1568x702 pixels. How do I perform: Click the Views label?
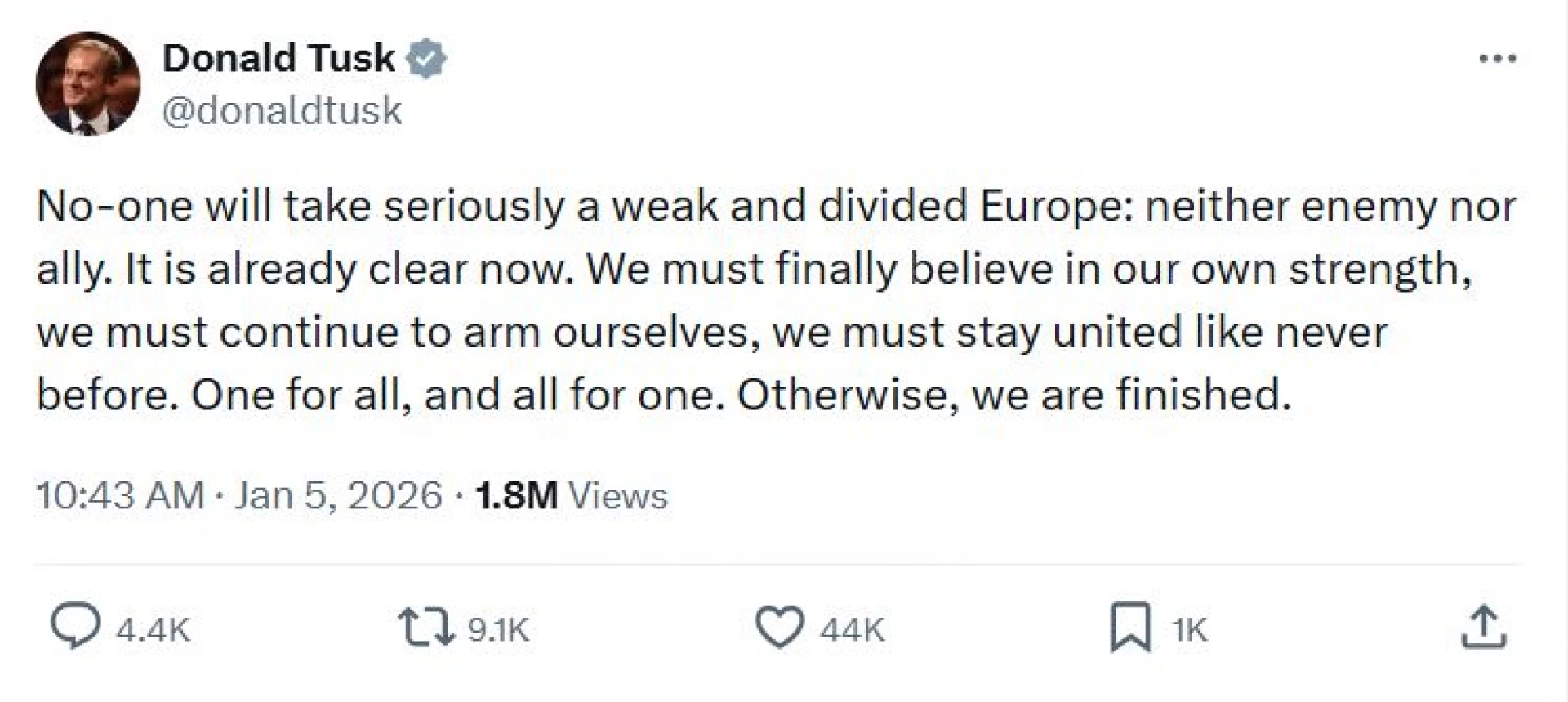617,496
